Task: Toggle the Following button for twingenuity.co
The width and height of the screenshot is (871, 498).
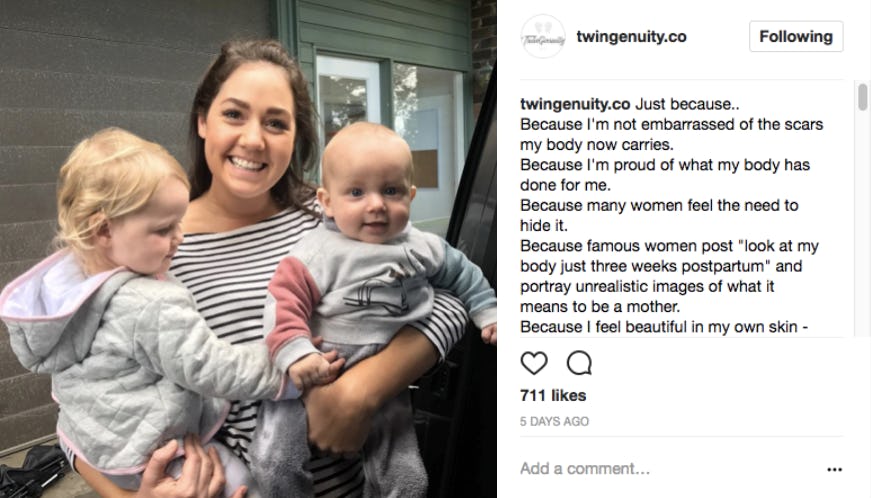Action: point(795,37)
